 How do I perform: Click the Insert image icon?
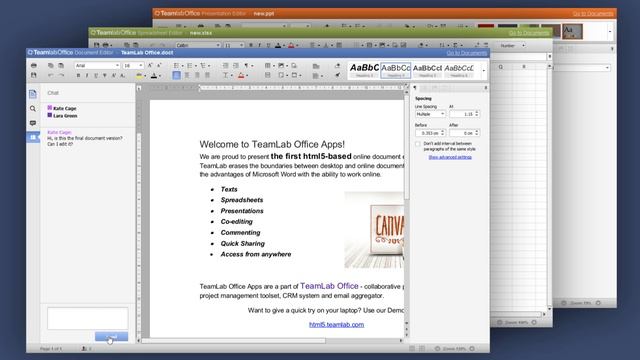tap(281, 65)
